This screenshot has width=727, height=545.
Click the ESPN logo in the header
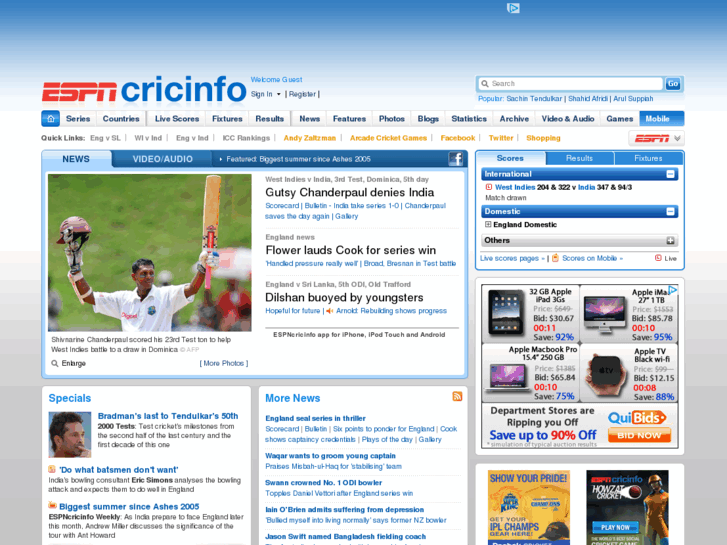click(80, 91)
